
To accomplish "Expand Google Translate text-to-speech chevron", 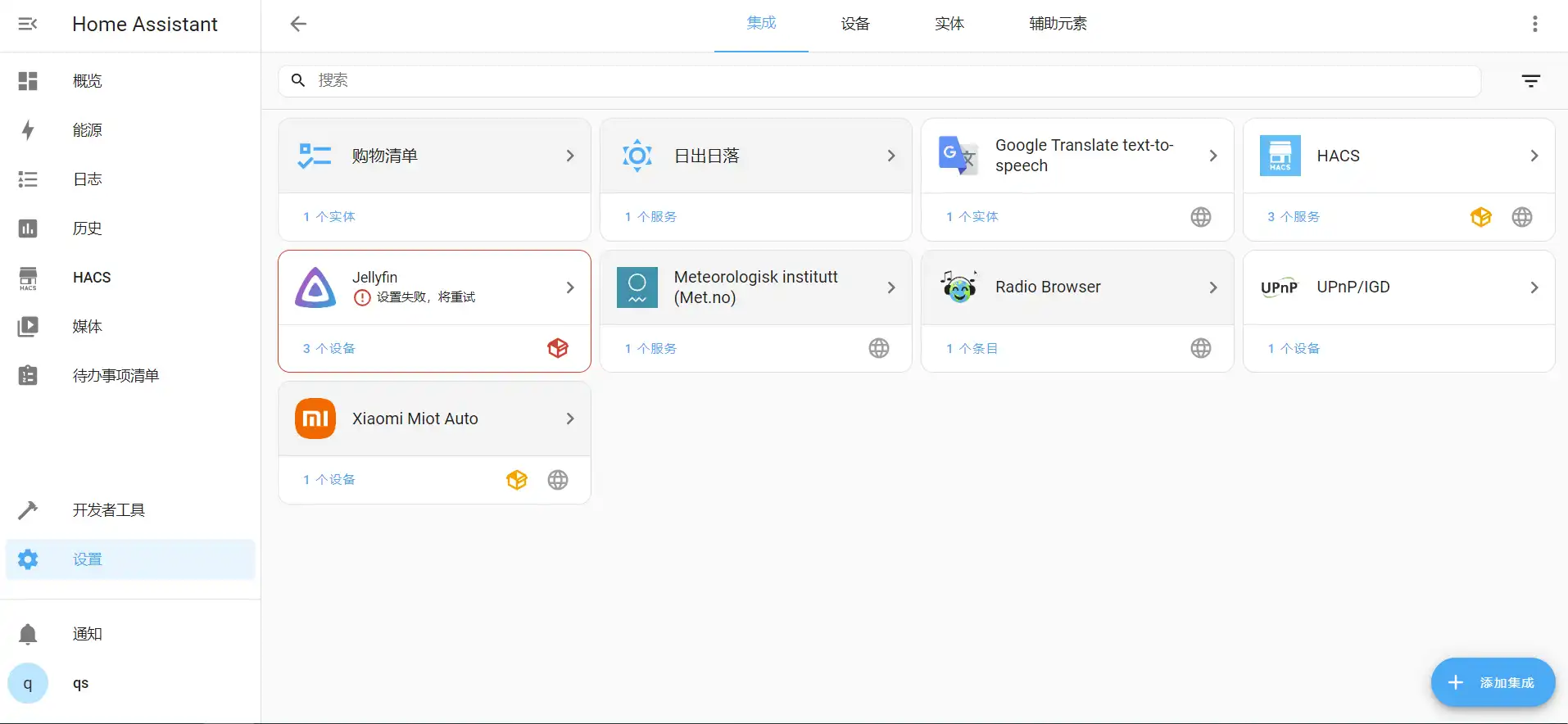I will (1212, 156).
